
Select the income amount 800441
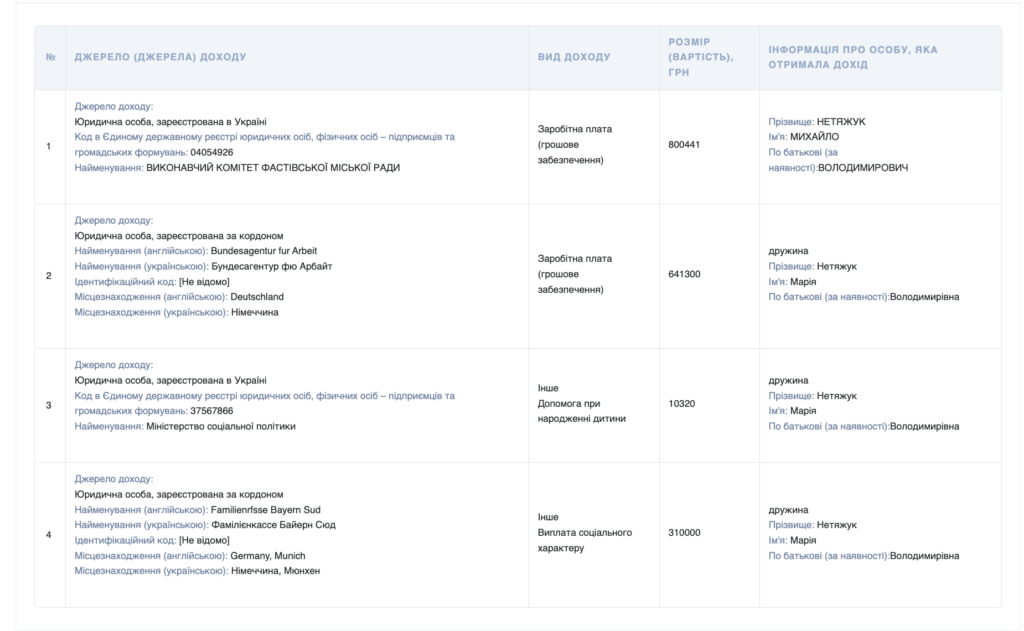[684, 145]
